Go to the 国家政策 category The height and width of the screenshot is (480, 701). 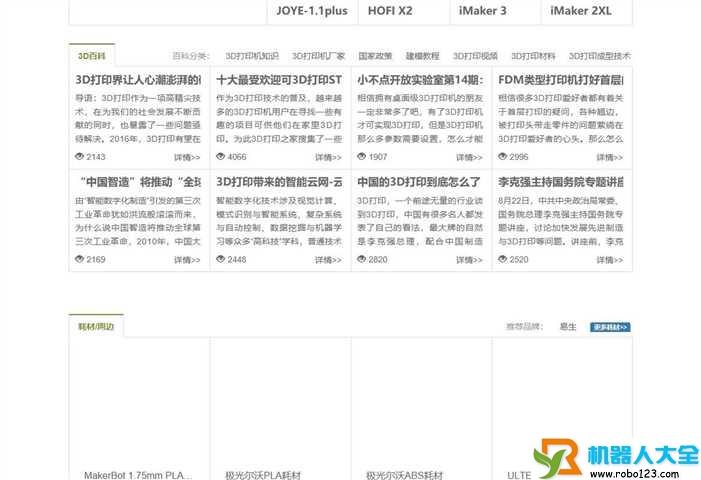[x=375, y=56]
